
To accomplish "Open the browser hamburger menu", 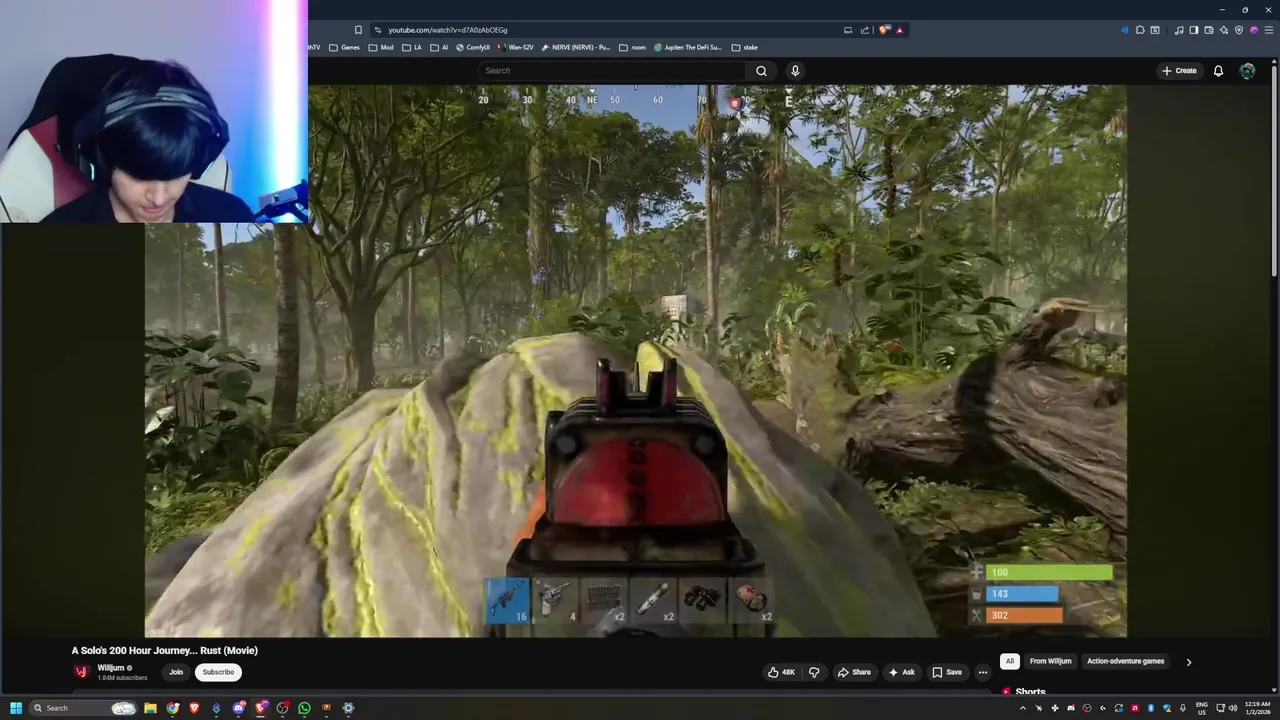I will [1269, 30].
